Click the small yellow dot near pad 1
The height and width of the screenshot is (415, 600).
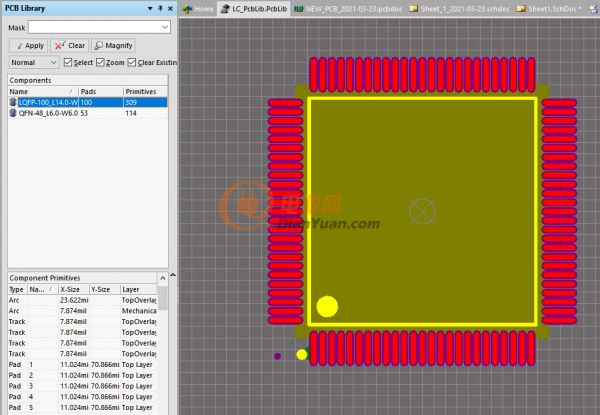pyautogui.click(x=302, y=355)
